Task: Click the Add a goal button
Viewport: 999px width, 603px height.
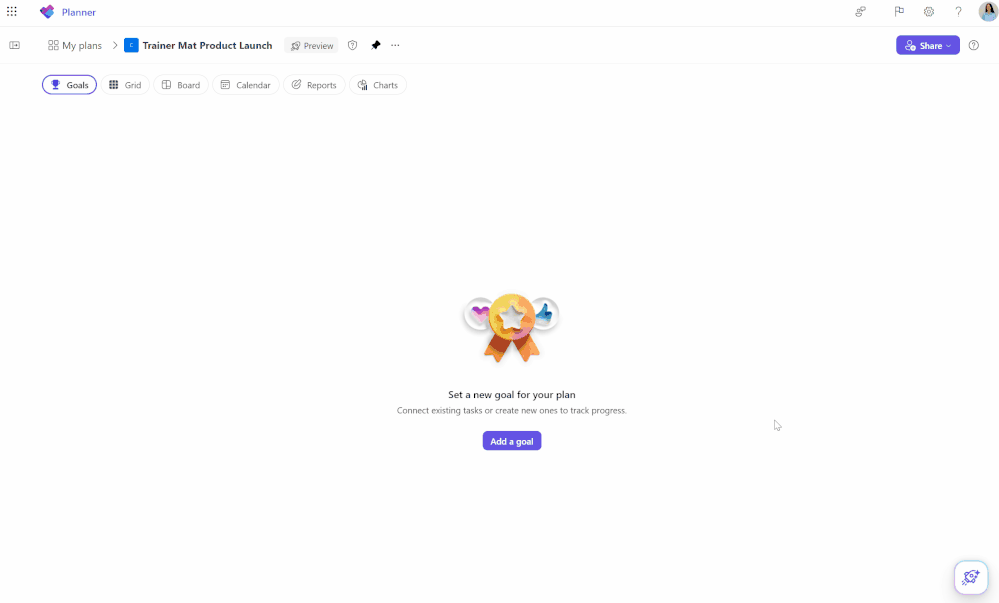Action: click(x=512, y=441)
